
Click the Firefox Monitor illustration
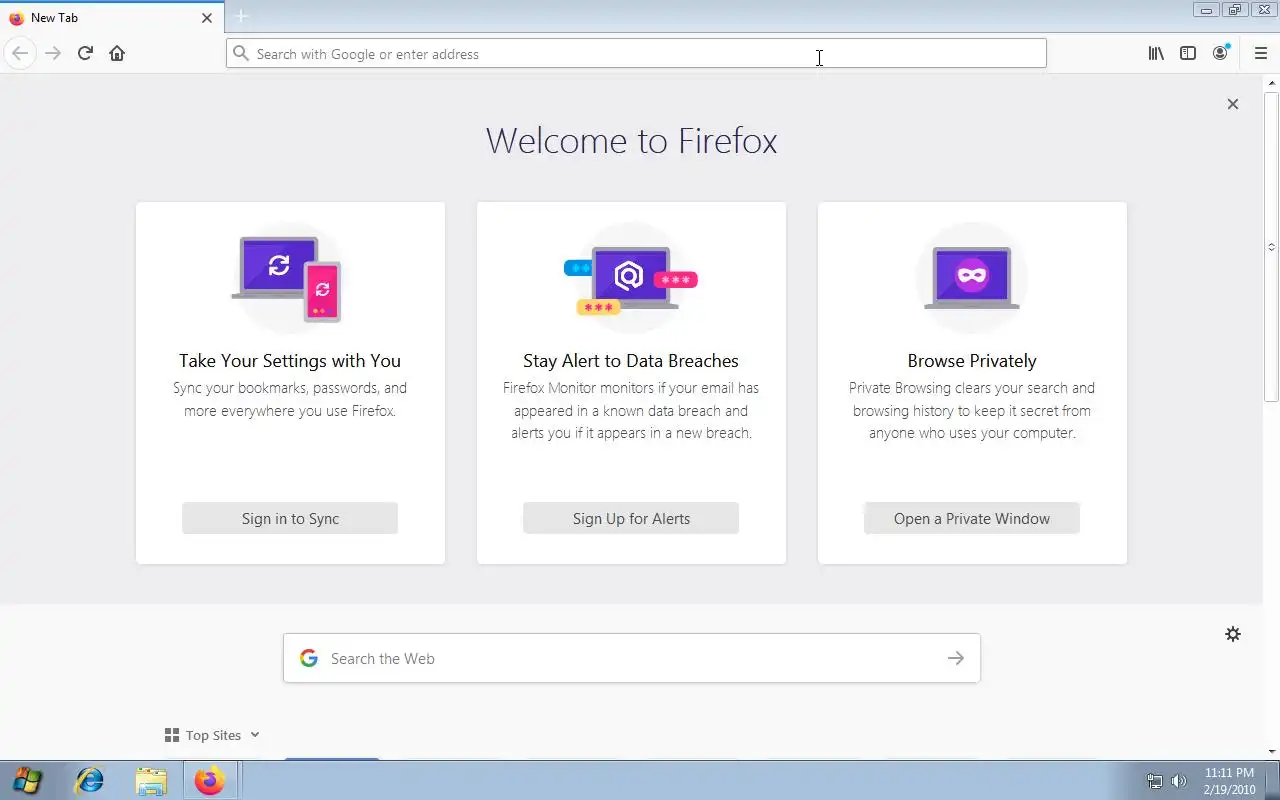631,278
